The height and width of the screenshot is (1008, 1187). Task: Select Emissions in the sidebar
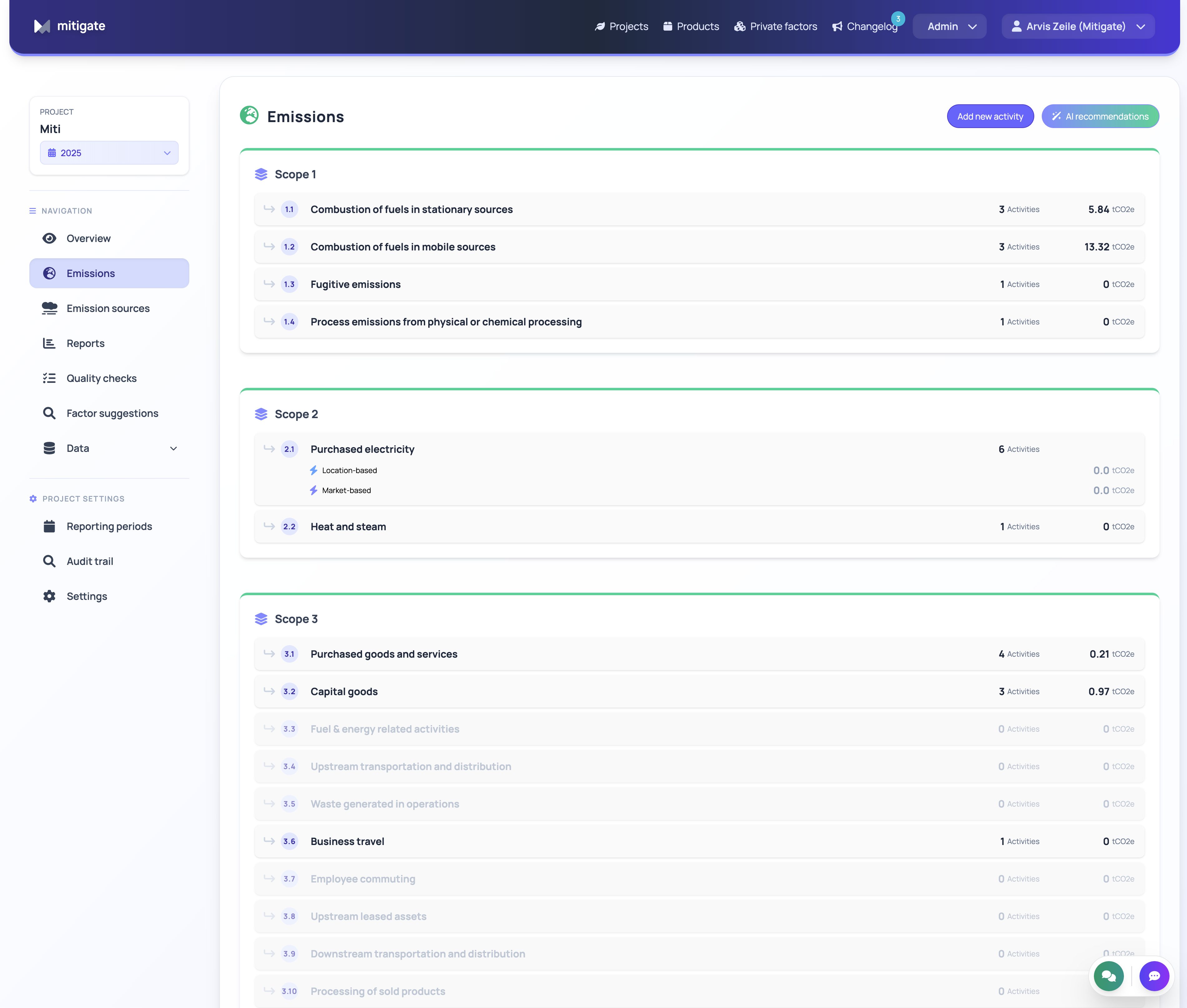[x=109, y=273]
